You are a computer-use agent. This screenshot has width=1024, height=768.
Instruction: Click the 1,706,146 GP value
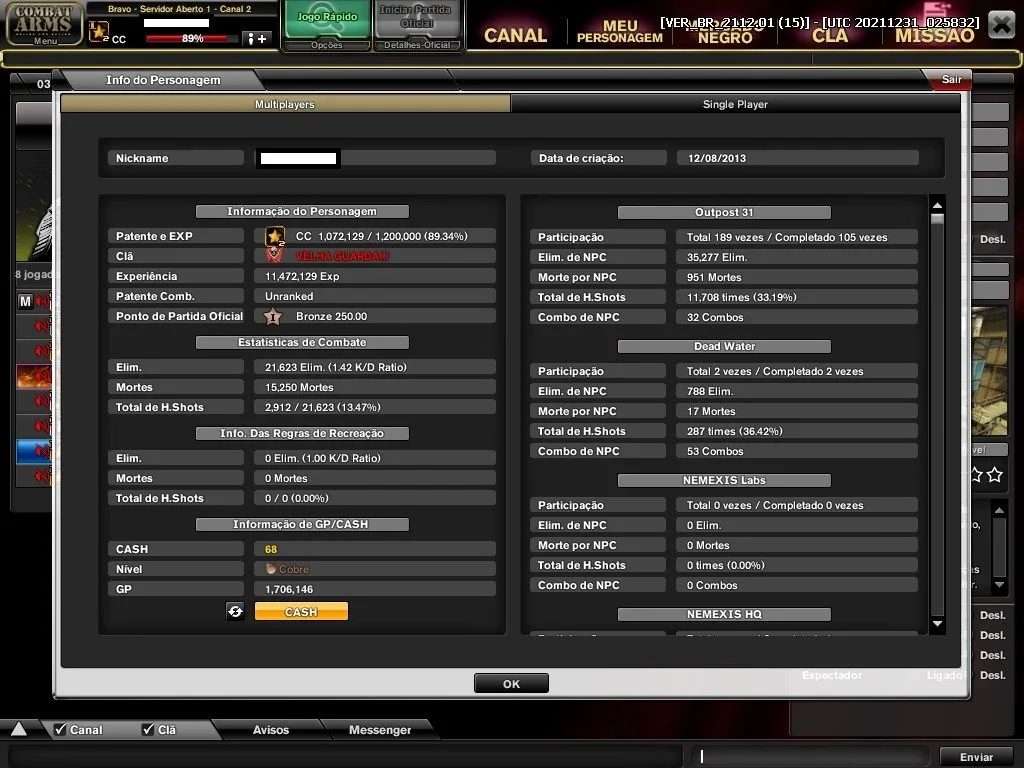pyautogui.click(x=289, y=589)
